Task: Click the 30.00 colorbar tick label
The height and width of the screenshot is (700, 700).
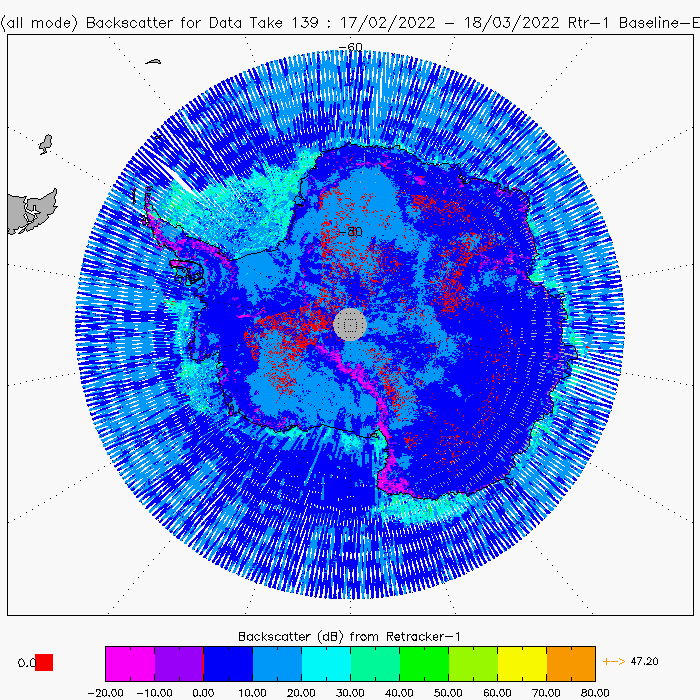Action: tap(350, 693)
